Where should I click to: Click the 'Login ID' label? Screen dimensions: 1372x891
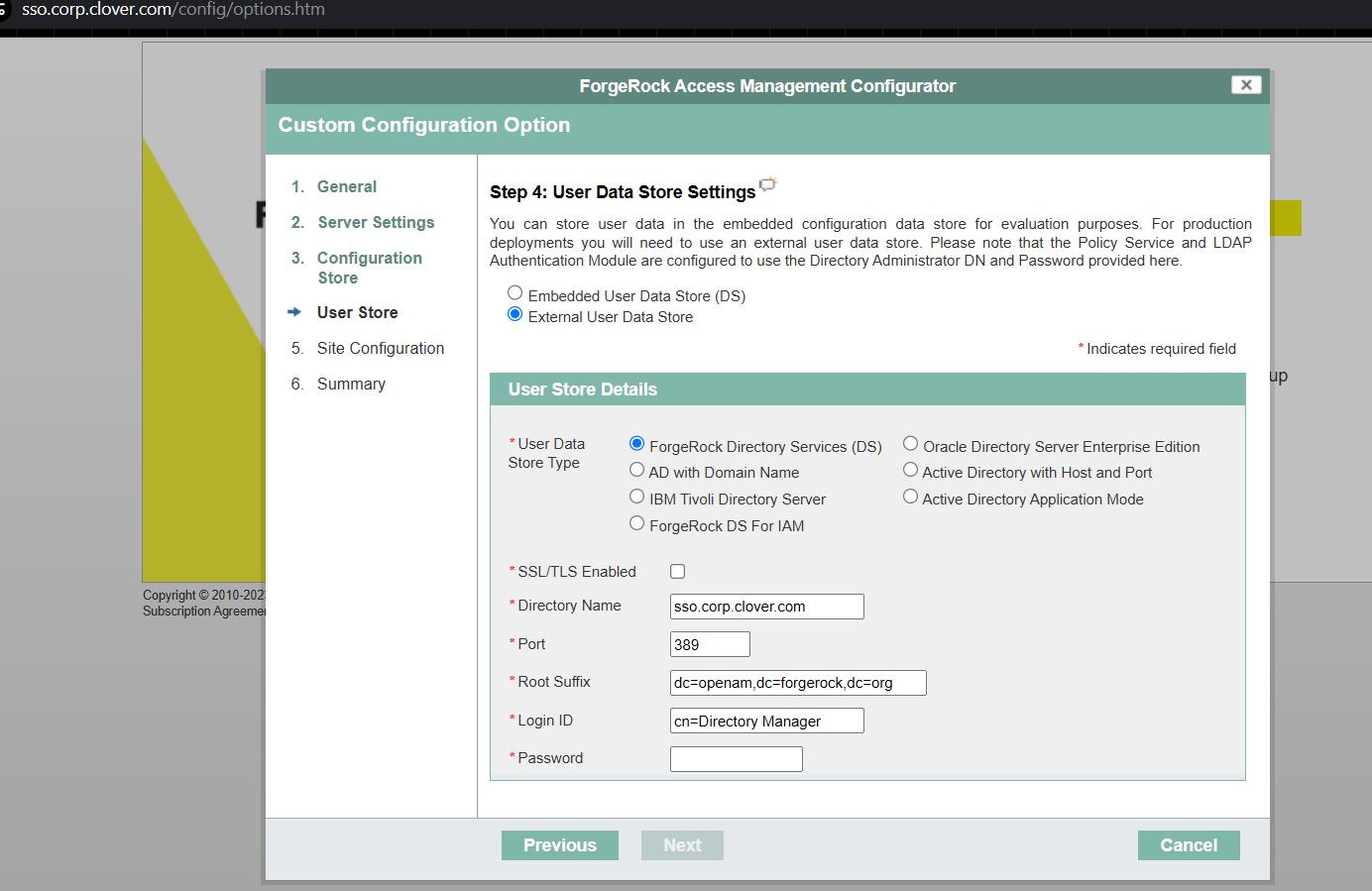tap(541, 721)
